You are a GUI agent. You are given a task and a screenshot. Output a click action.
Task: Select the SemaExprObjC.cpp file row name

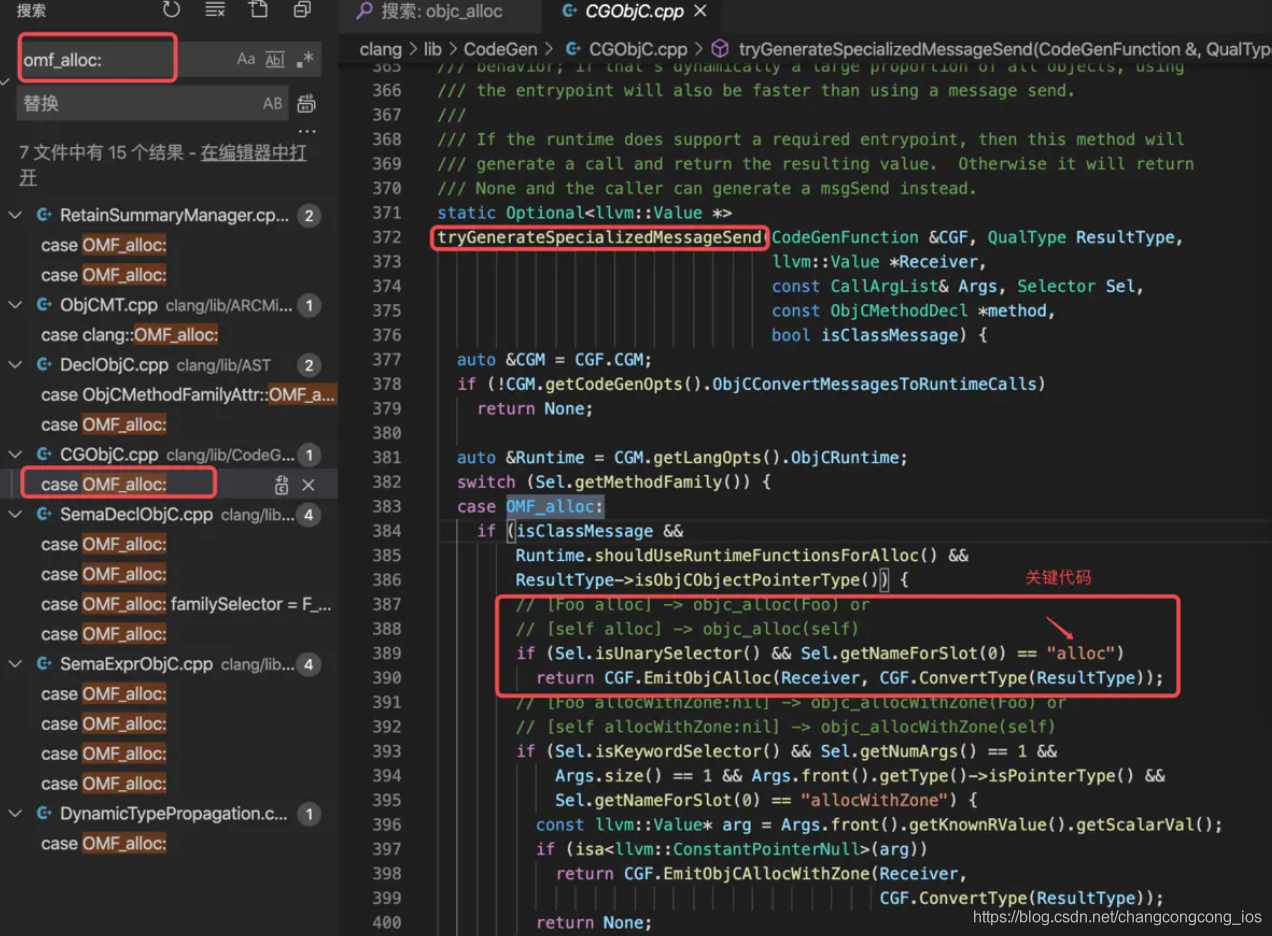[136, 664]
